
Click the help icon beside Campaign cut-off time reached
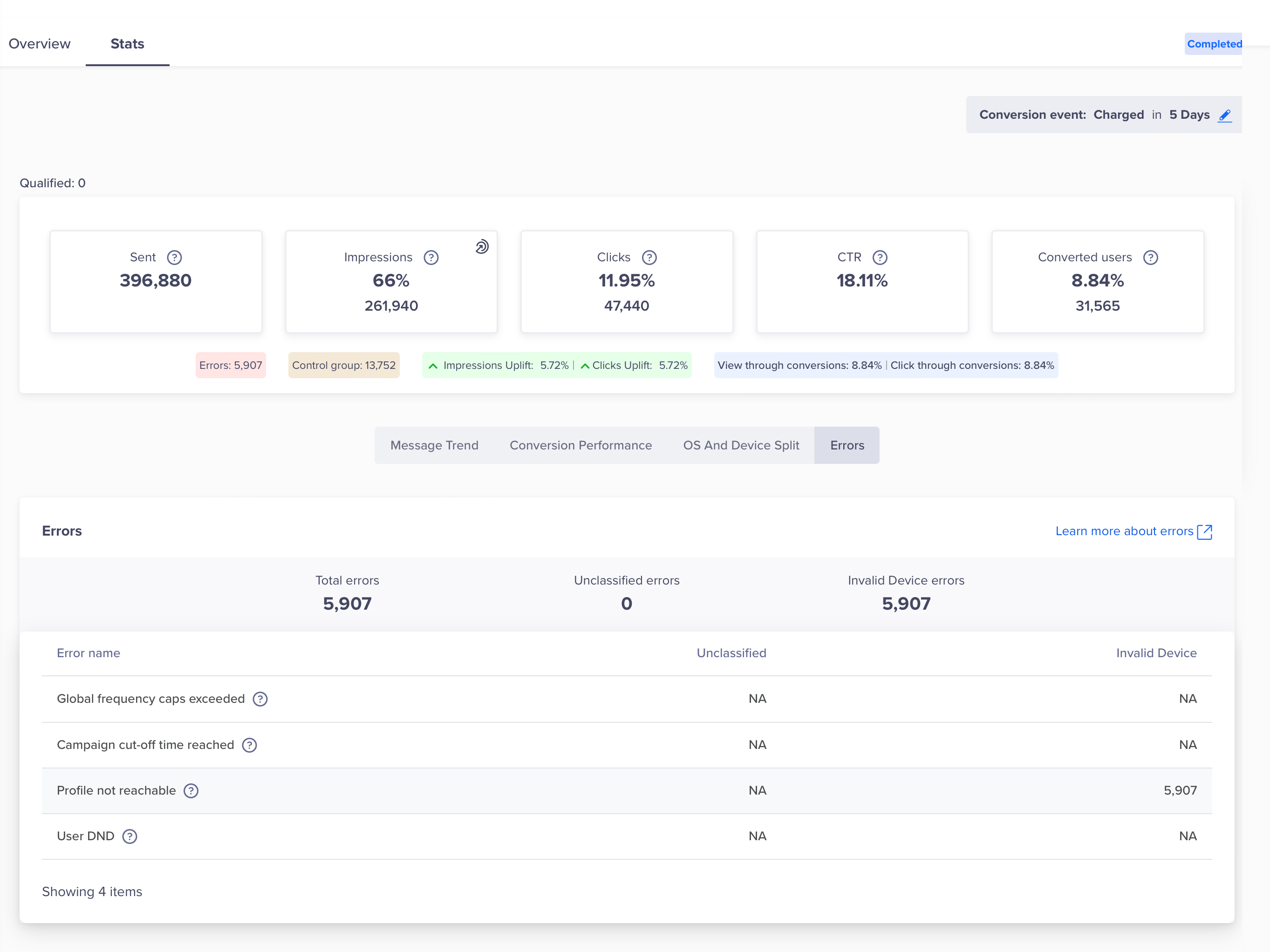[x=249, y=745]
